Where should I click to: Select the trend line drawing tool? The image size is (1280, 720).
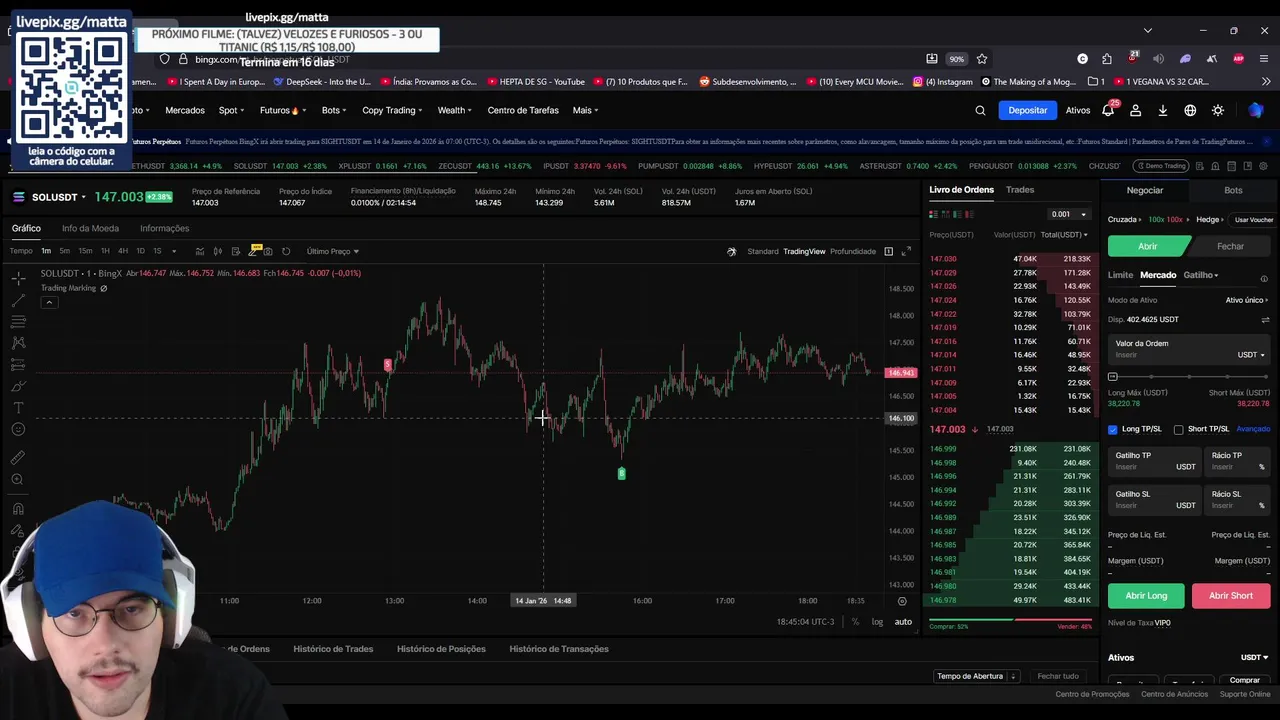18,300
